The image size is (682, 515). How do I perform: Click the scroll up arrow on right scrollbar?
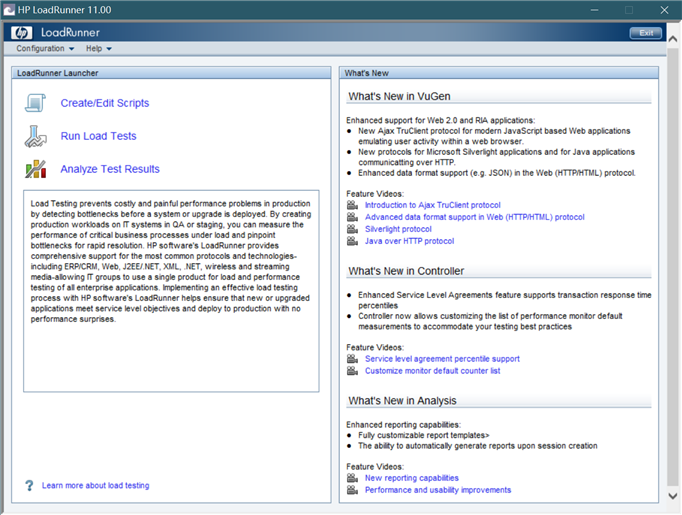pos(672,39)
